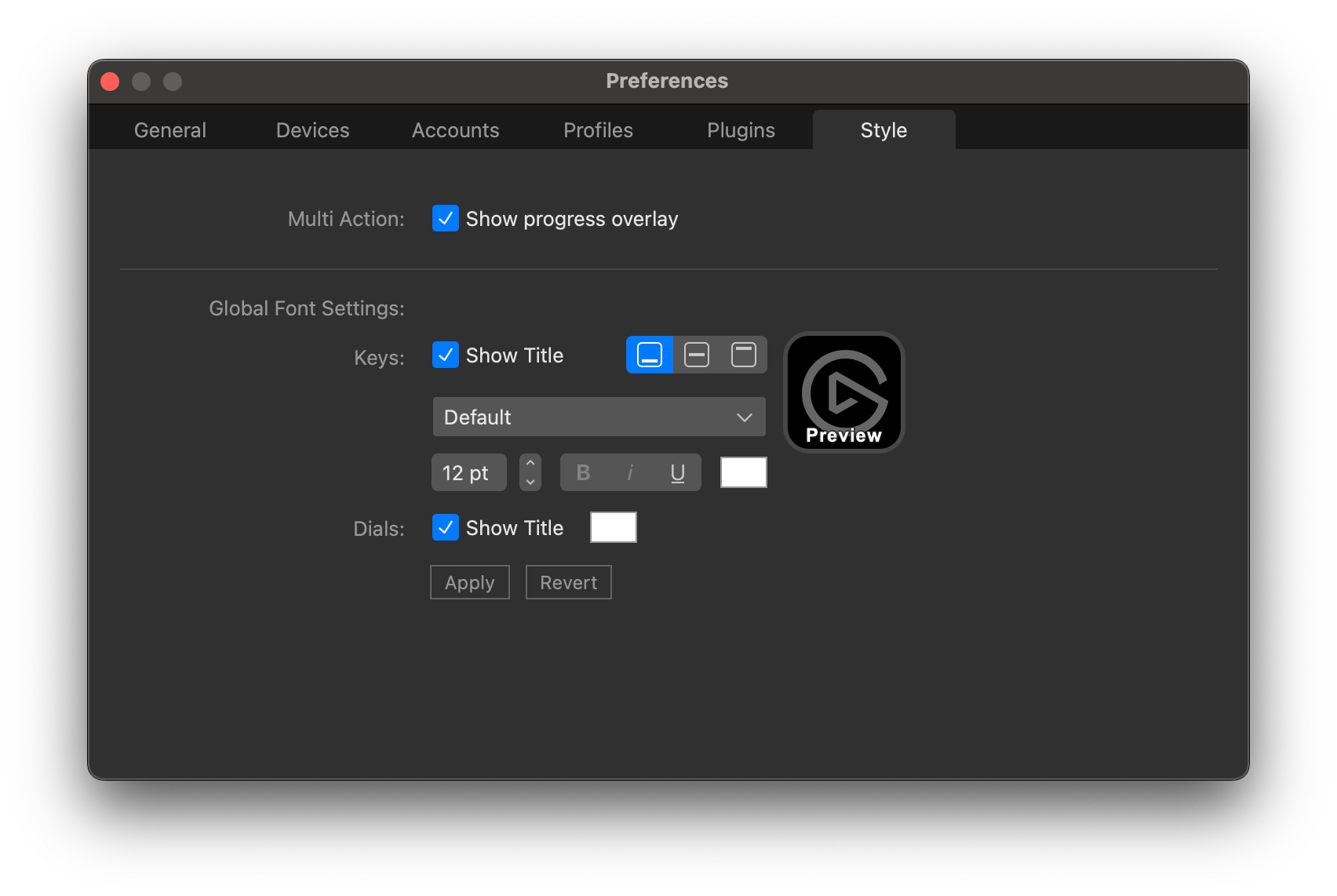The height and width of the screenshot is (896, 1337).
Task: Click the Apply button
Action: click(470, 582)
